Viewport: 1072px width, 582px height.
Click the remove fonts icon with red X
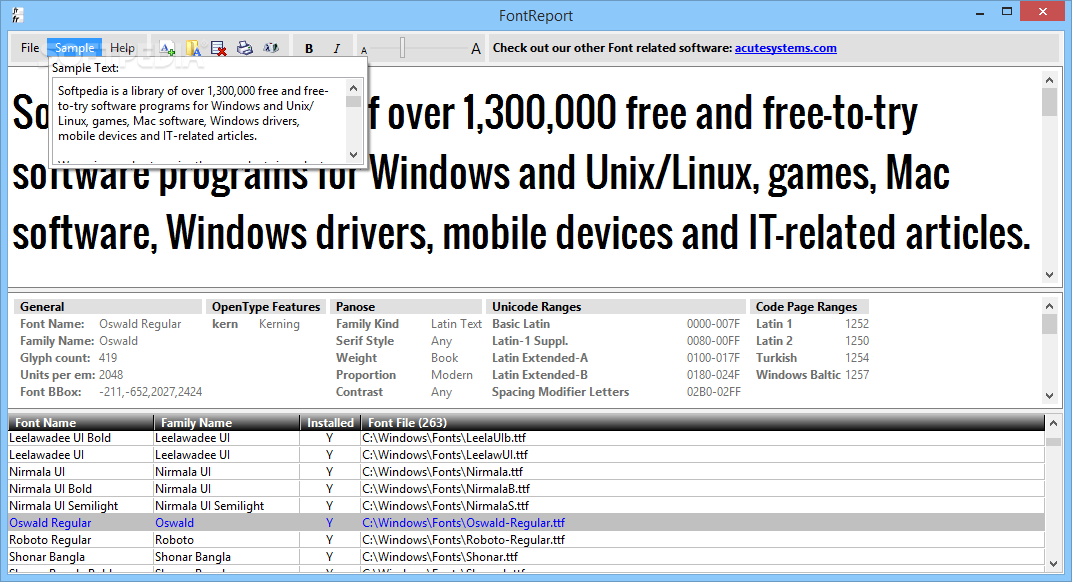click(219, 48)
